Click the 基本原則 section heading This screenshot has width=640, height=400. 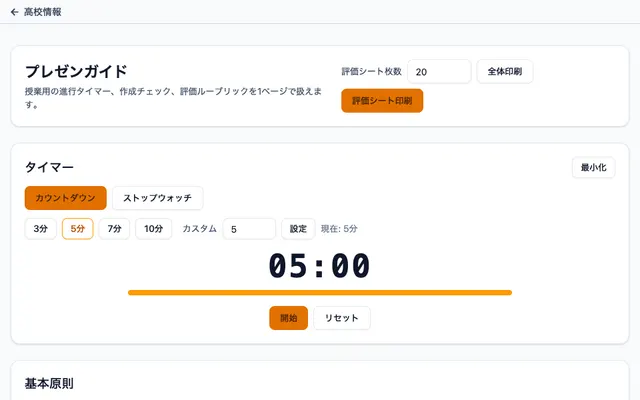click(49, 384)
